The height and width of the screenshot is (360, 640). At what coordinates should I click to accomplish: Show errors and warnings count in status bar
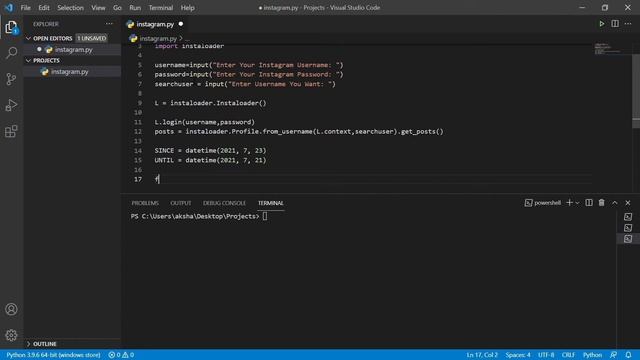pos(121,355)
